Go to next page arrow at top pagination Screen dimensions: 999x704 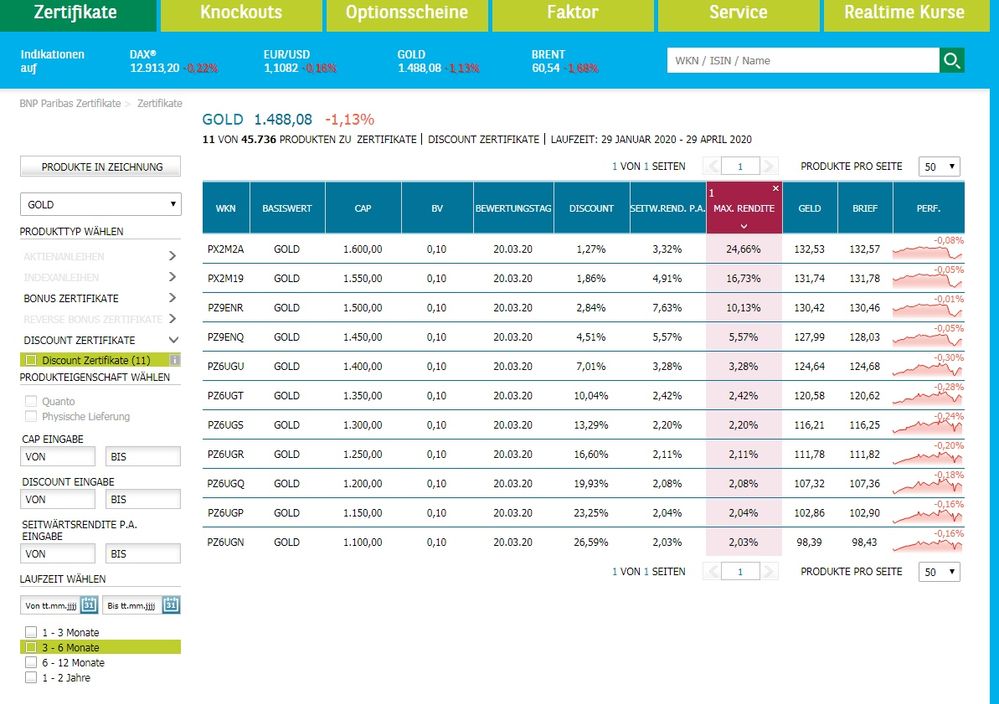click(x=770, y=167)
